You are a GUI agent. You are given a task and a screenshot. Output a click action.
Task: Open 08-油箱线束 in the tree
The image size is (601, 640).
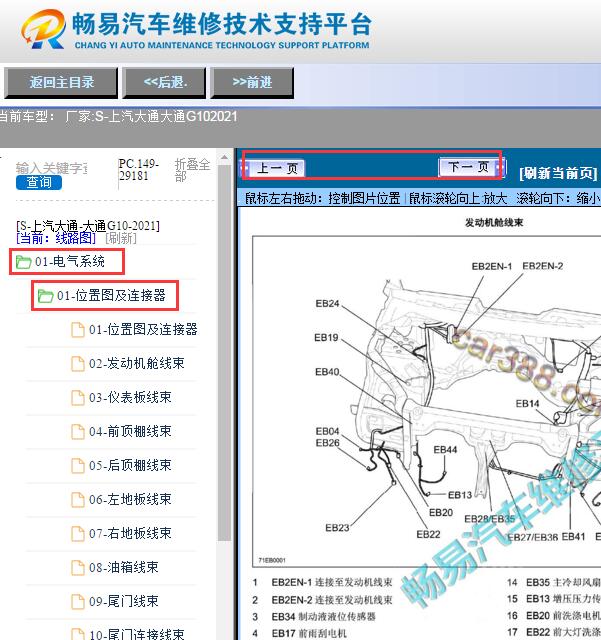pos(124,567)
